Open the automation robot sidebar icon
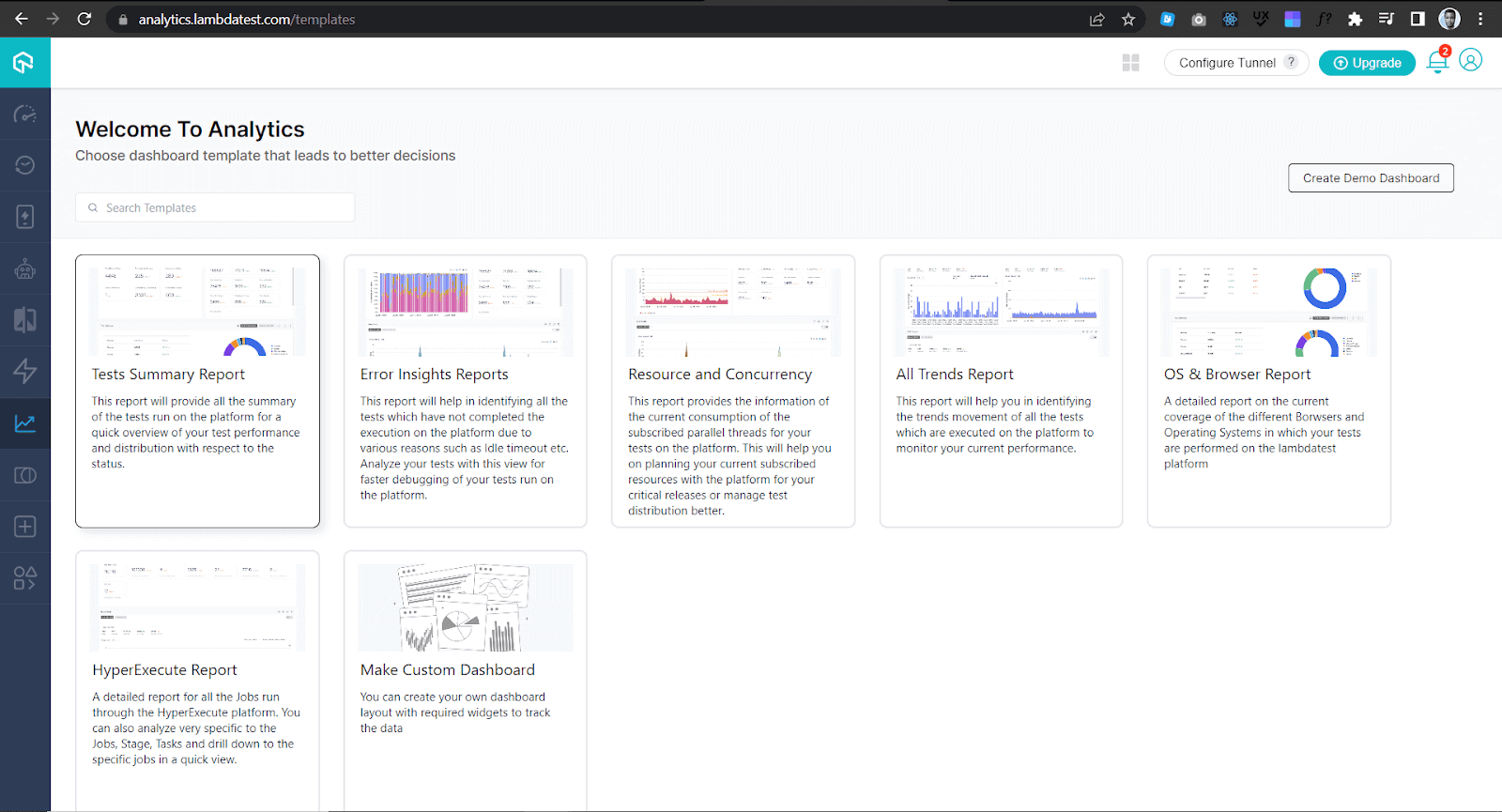Screen dimensions: 1502x812 [25, 269]
